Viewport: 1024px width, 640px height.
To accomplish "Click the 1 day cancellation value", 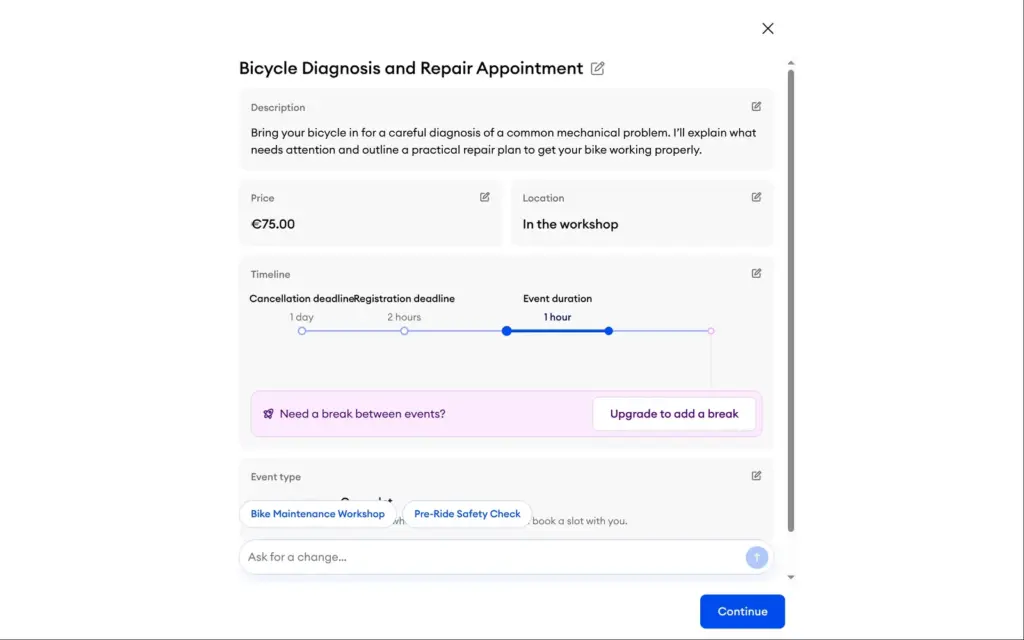I will [302, 317].
